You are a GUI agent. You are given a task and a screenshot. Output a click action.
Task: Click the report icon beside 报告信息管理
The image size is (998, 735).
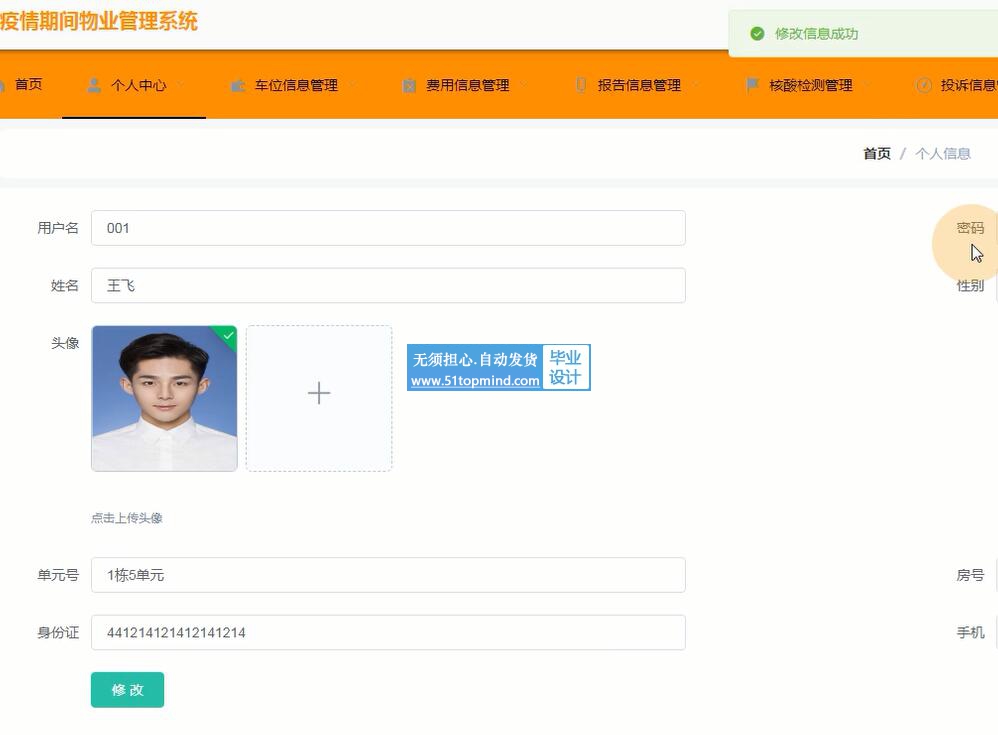click(581, 85)
